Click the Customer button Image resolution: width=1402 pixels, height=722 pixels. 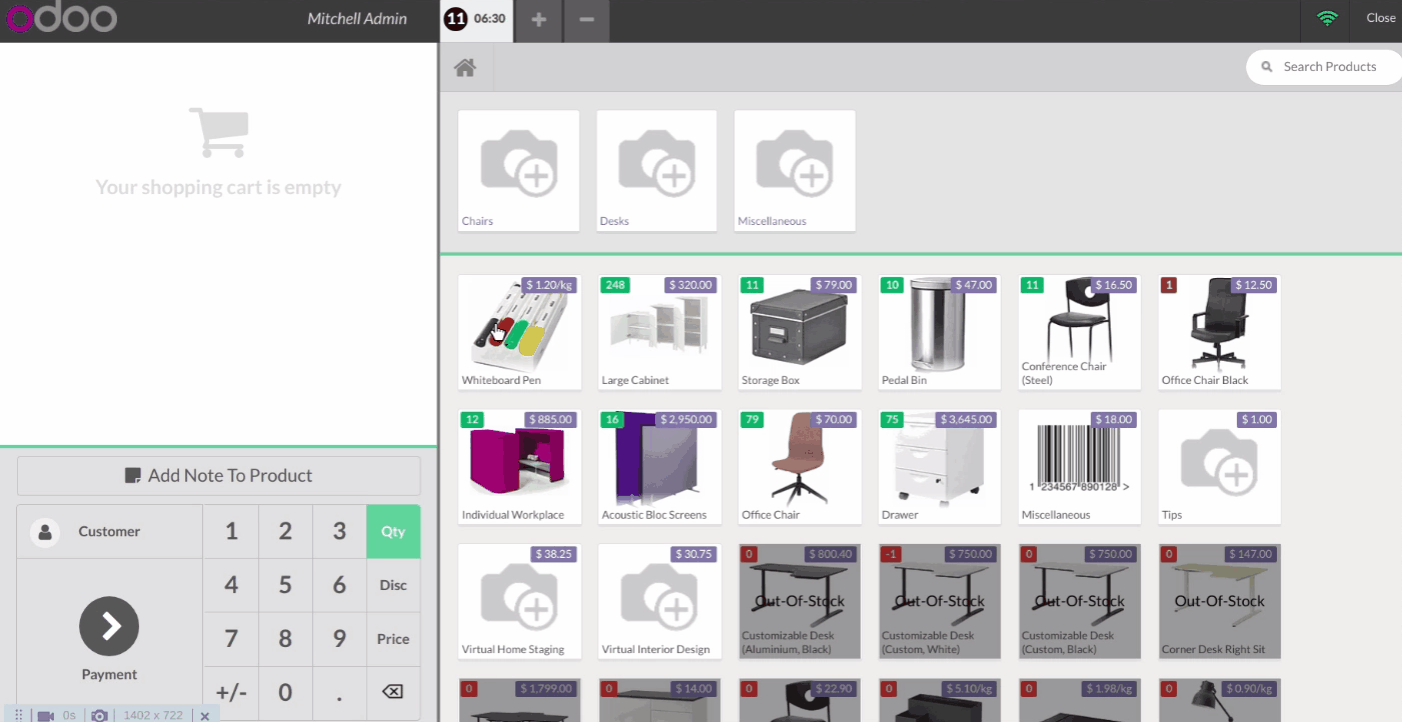click(x=109, y=532)
